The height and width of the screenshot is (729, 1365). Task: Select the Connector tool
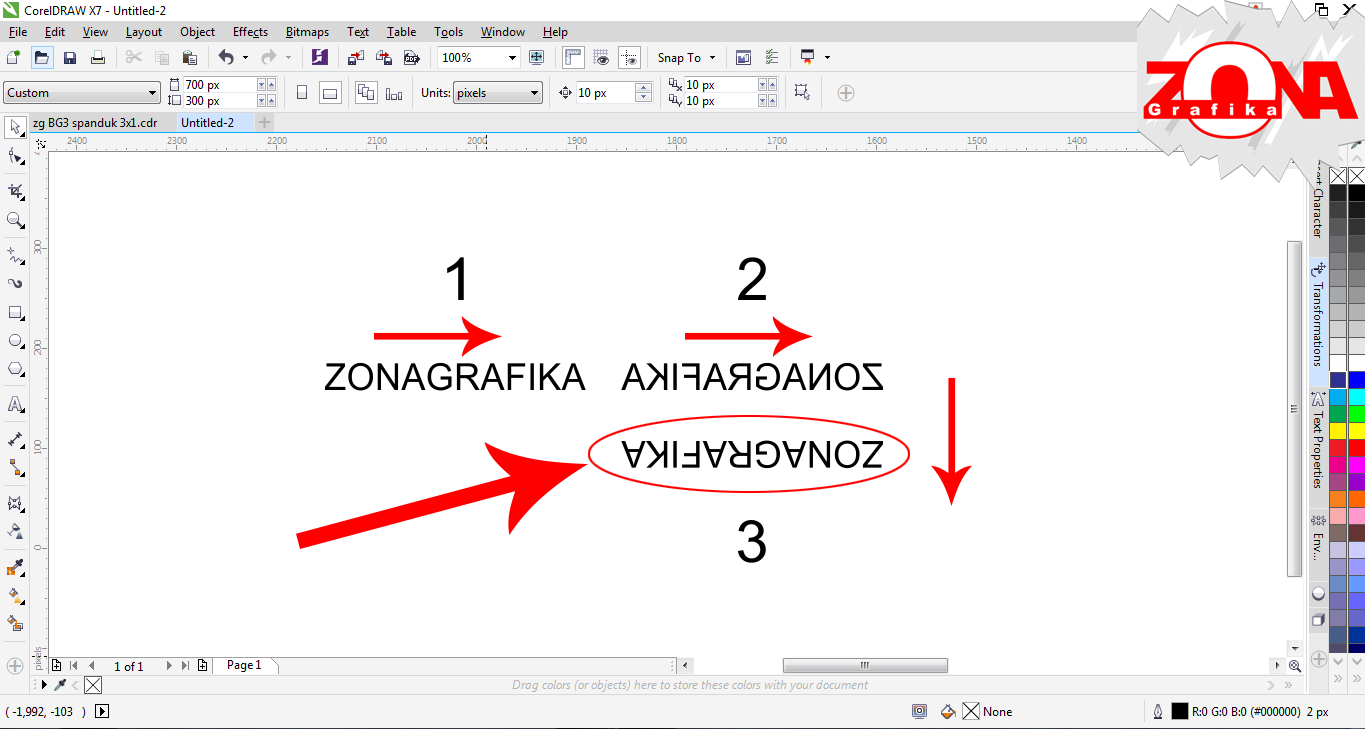[15, 467]
